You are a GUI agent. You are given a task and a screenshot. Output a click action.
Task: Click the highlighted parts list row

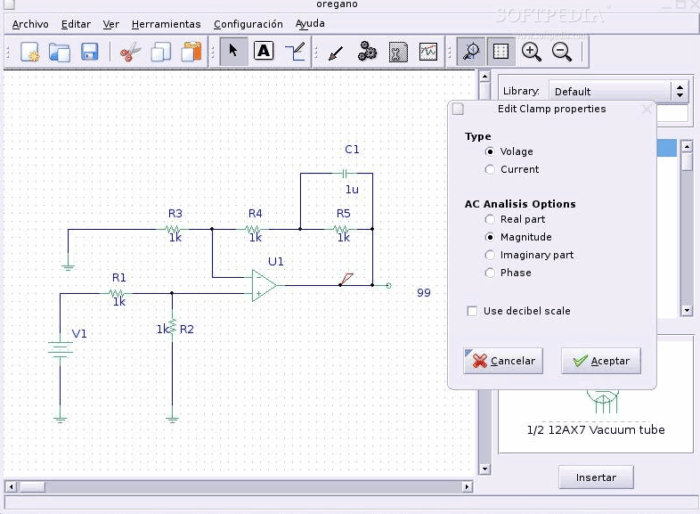point(667,148)
